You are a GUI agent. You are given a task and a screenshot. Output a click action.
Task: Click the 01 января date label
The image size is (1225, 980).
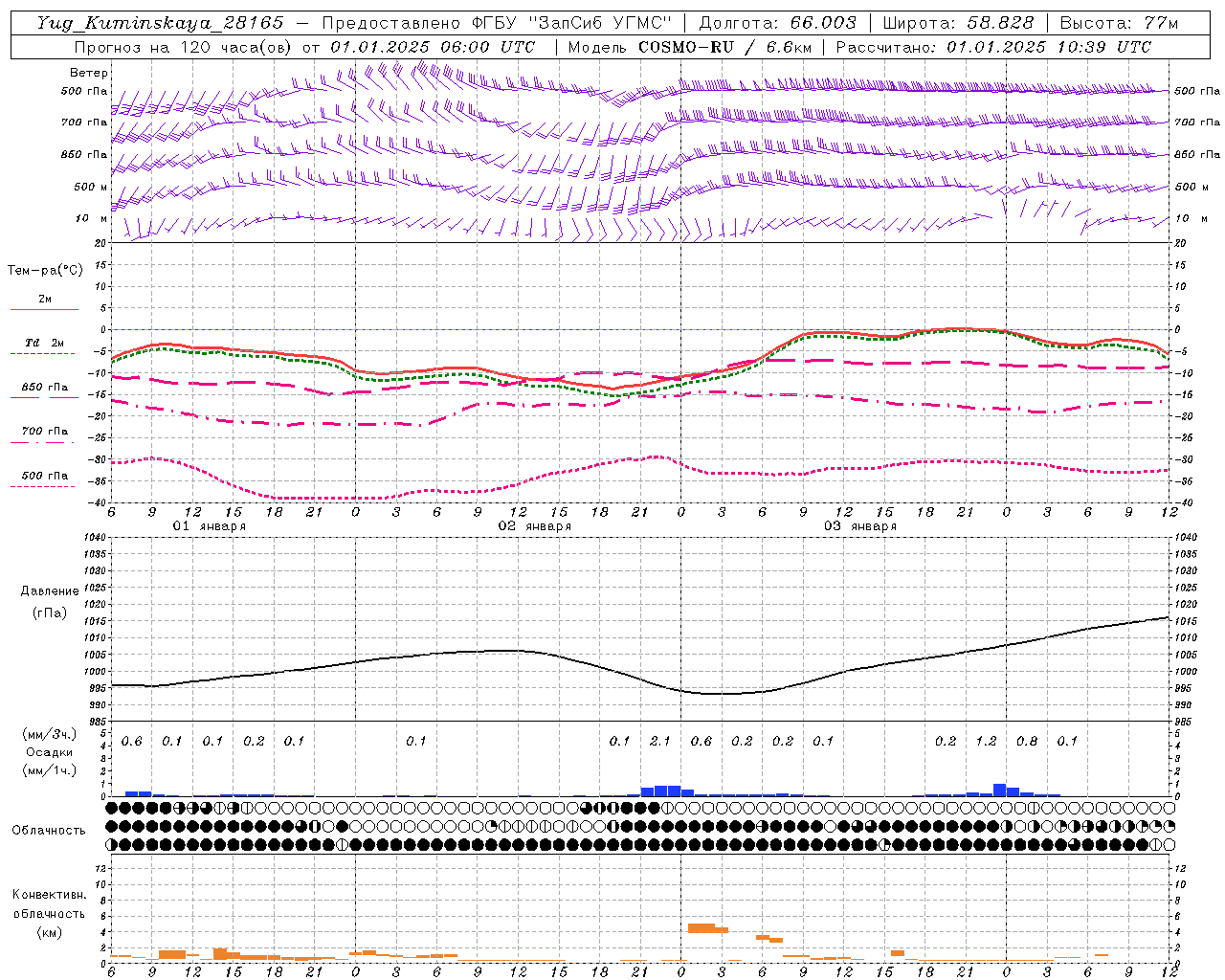[210, 526]
